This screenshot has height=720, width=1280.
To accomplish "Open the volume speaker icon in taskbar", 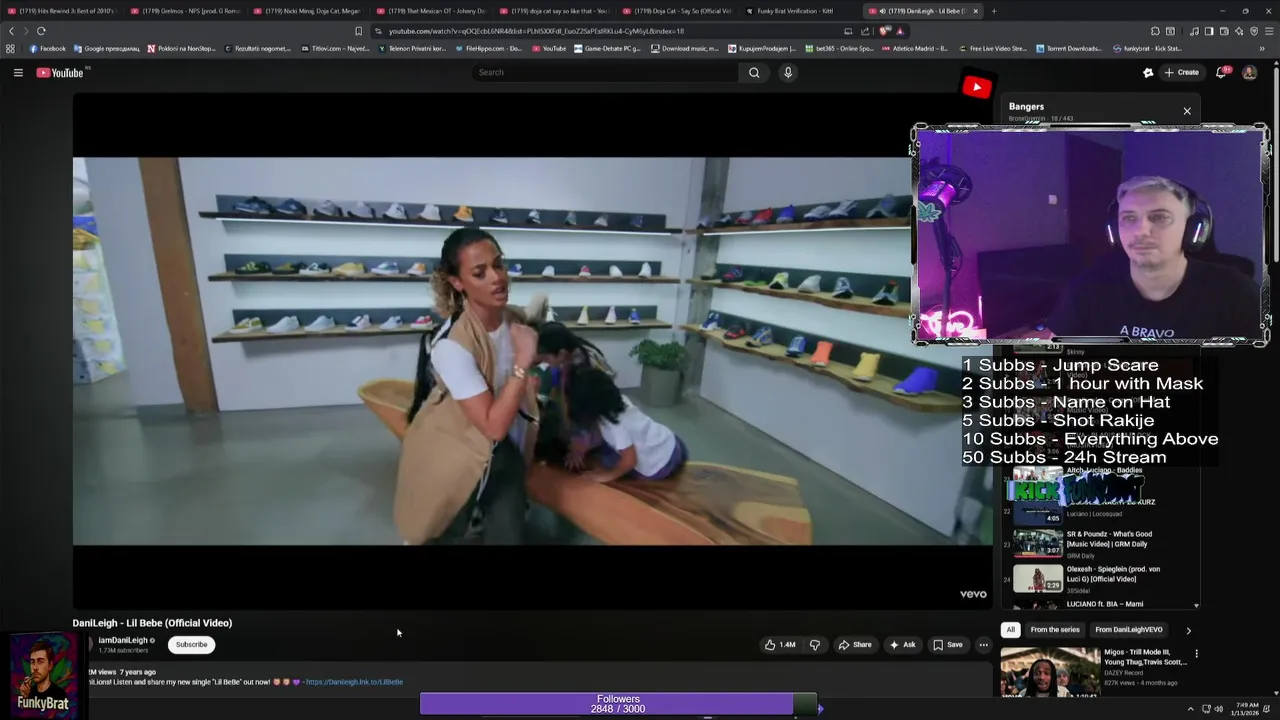I will [x=1218, y=709].
